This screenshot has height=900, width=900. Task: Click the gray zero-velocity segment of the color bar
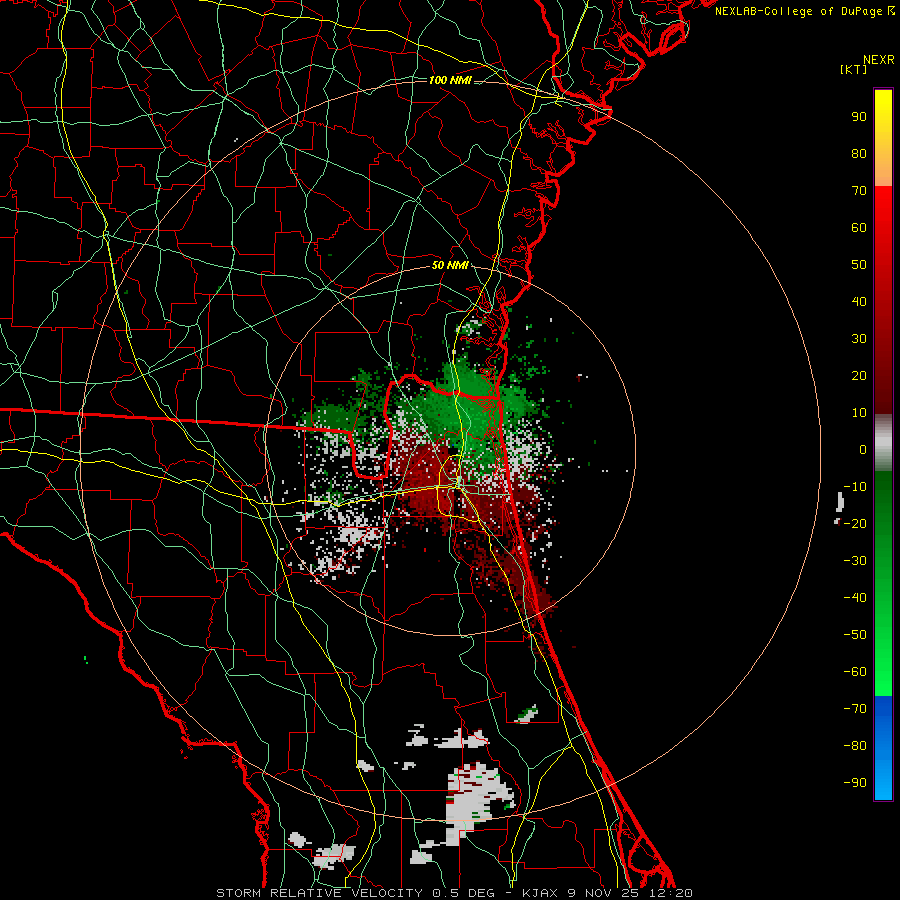(883, 443)
